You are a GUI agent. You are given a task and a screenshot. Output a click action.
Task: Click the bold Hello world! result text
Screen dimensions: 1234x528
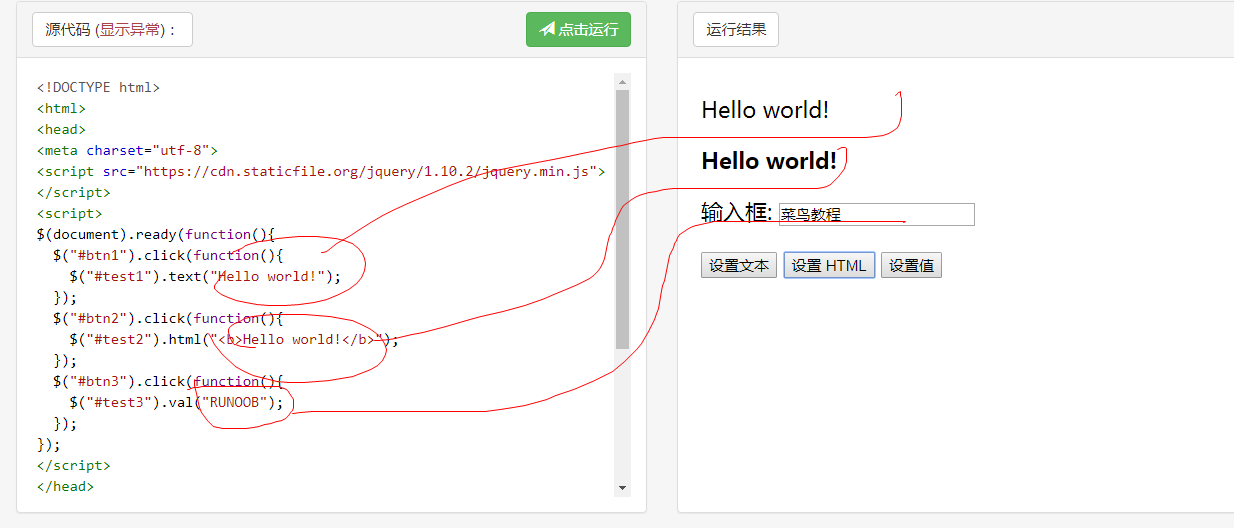(769, 161)
